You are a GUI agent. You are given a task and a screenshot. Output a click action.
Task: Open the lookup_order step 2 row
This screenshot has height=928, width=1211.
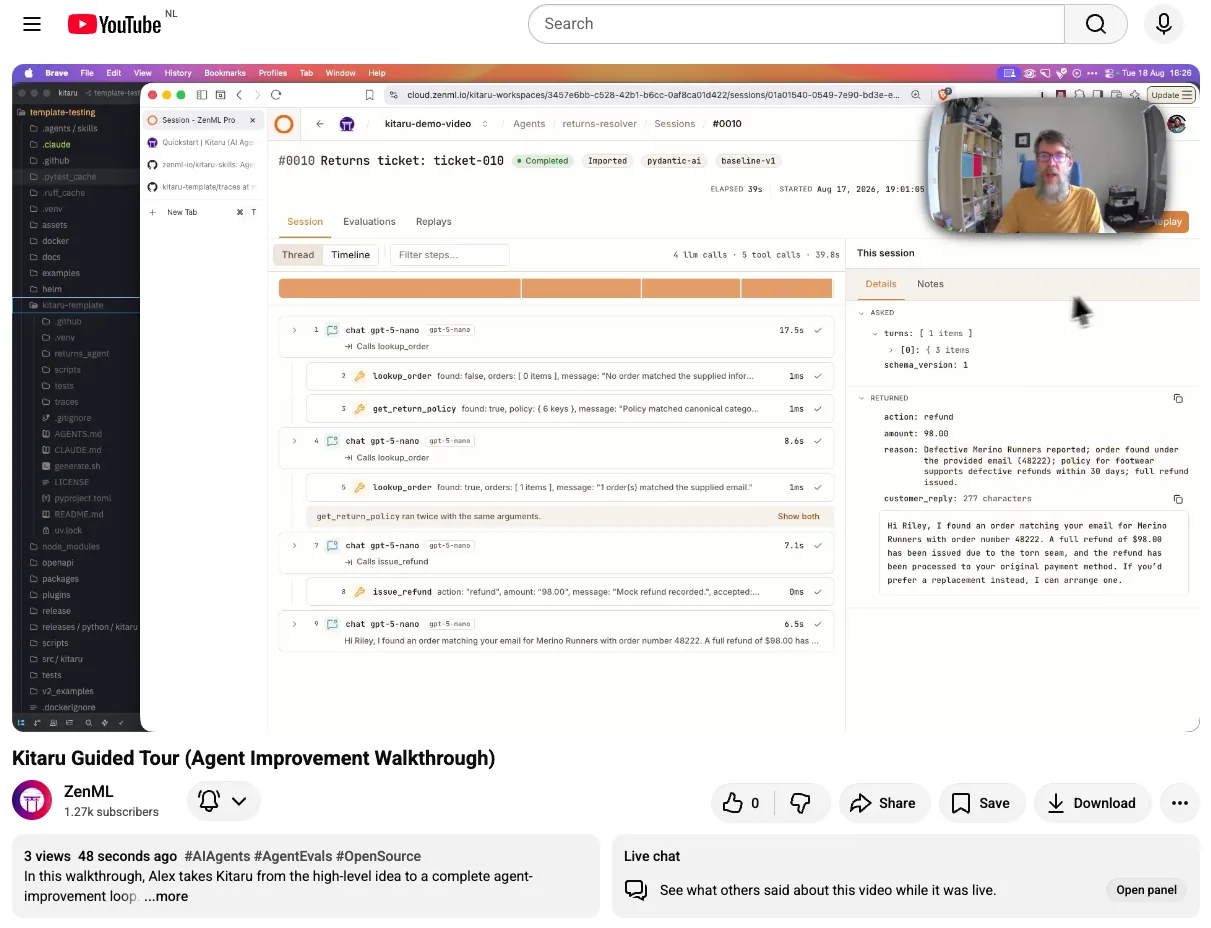[570, 376]
